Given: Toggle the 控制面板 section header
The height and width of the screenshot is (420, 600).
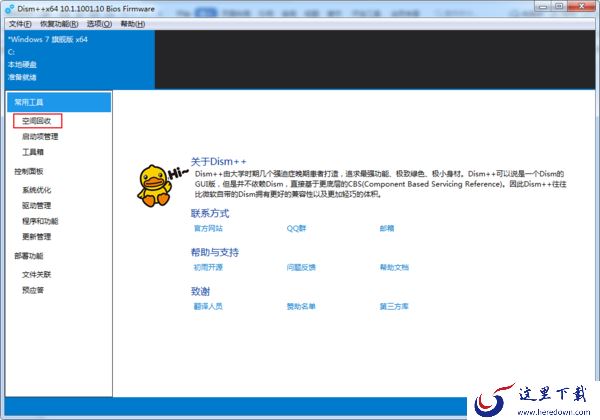Looking at the screenshot, I should click(x=29, y=171).
